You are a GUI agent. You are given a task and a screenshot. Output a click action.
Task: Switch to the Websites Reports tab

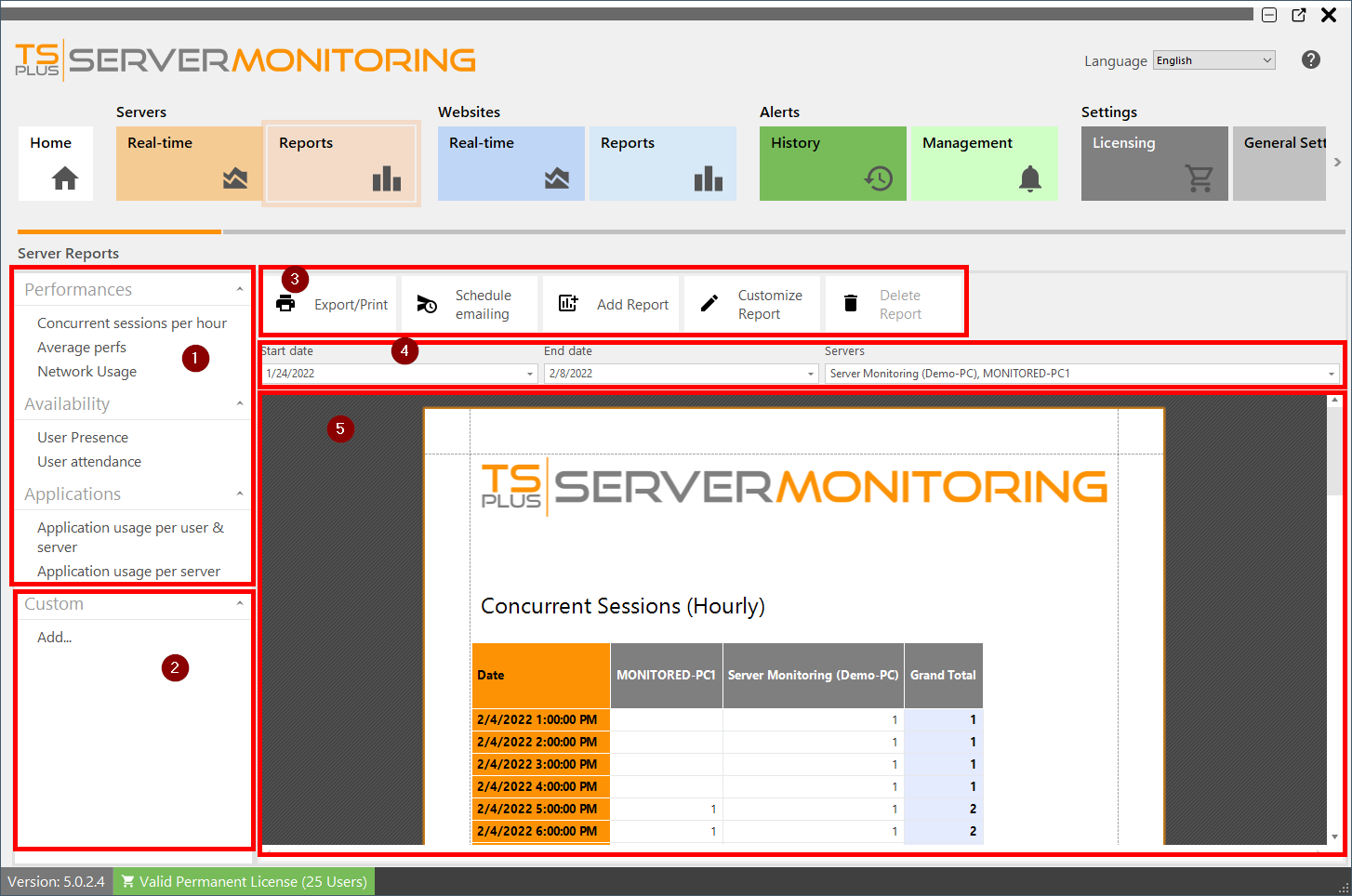(662, 164)
